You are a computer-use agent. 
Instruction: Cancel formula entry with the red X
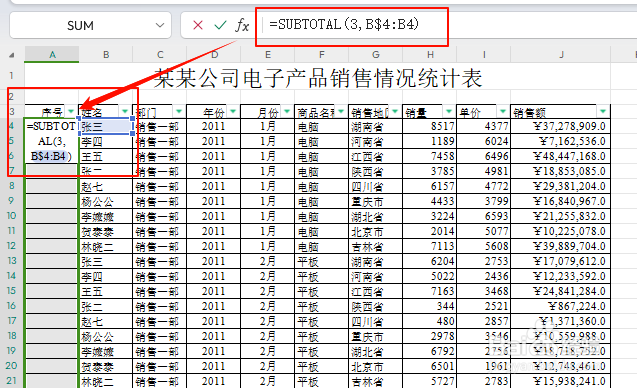pos(198,25)
